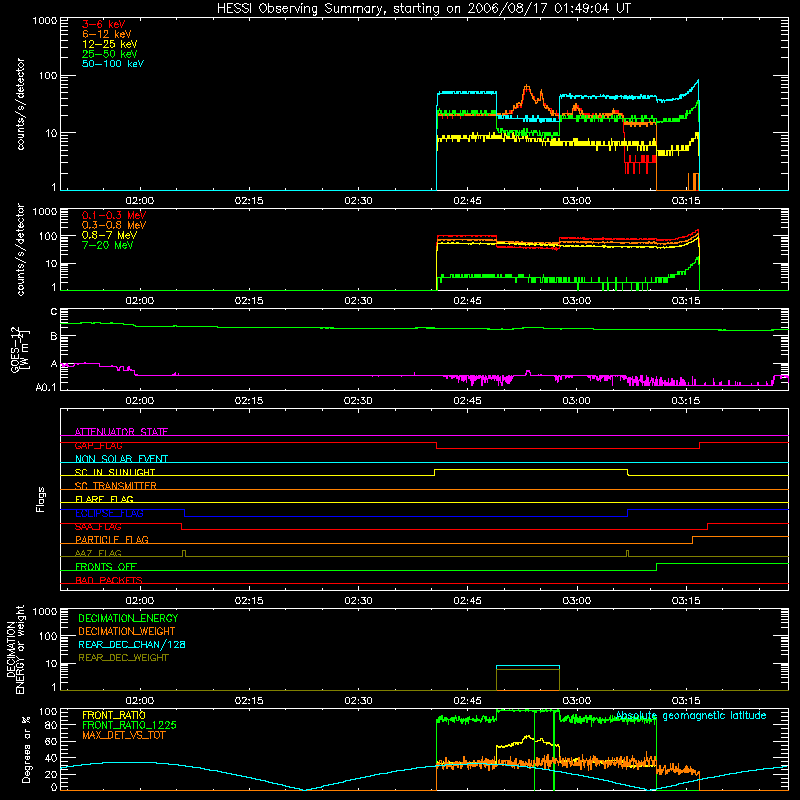
Task: Click the FLARE_FLAG label
Action: pyautogui.click(x=104, y=499)
